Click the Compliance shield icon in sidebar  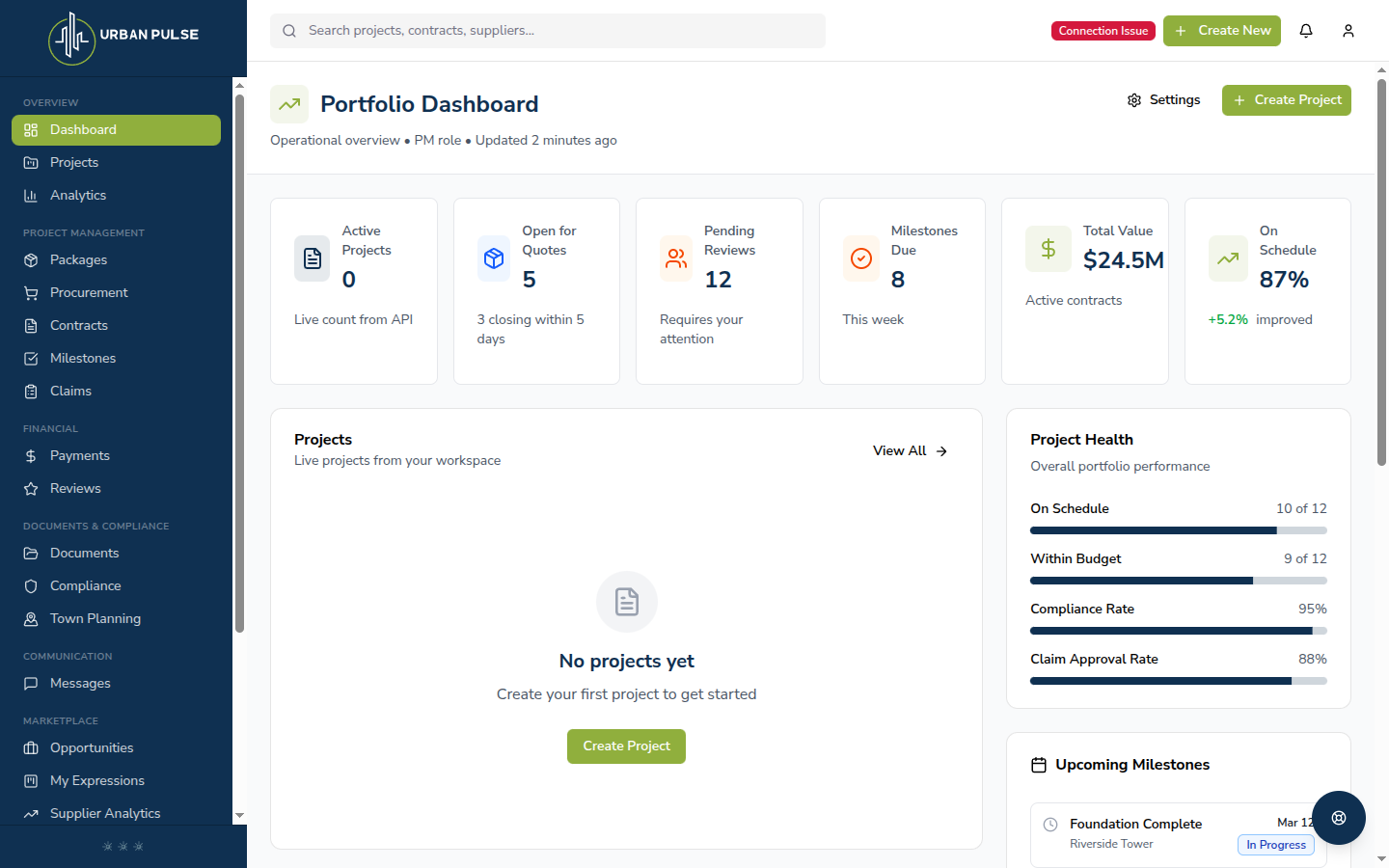click(31, 586)
